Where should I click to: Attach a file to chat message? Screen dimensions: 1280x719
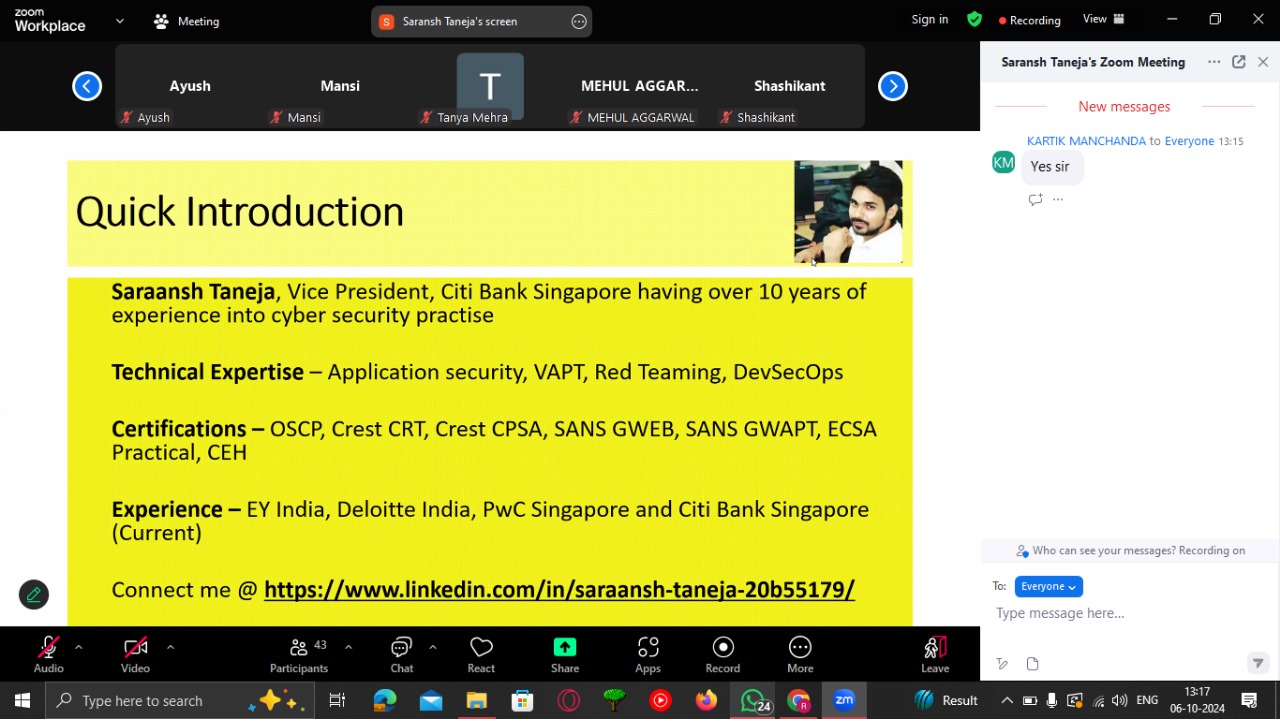1032,663
